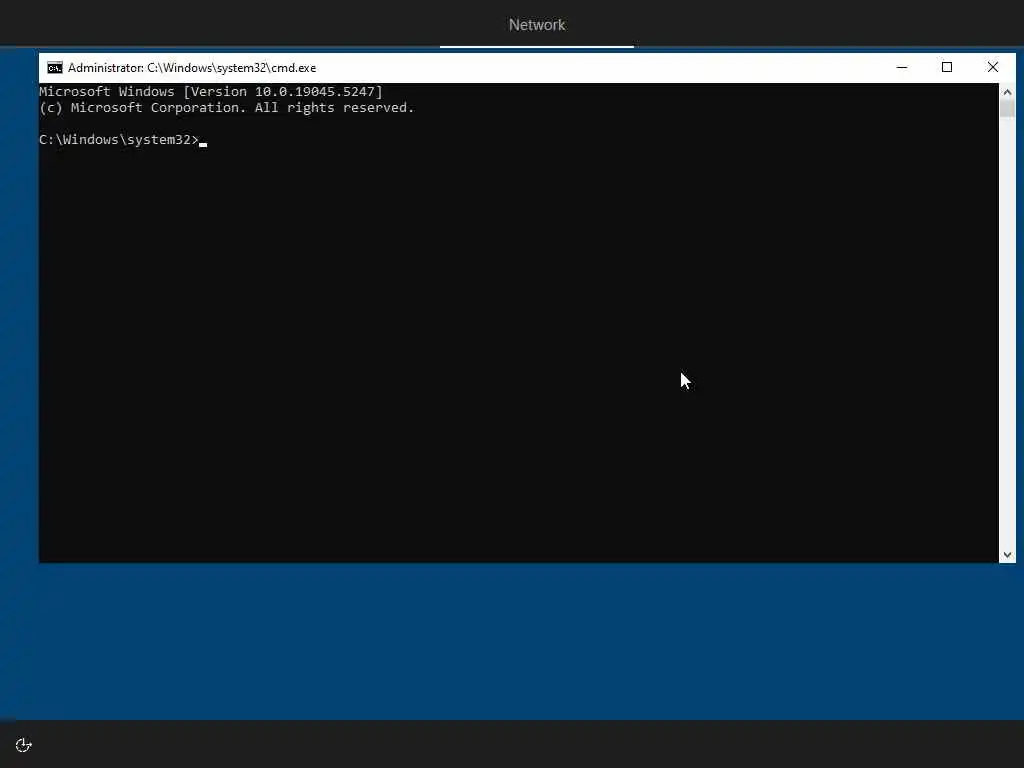
Task: Click the C:\Windows\system32> prompt line
Action: pyautogui.click(x=123, y=140)
